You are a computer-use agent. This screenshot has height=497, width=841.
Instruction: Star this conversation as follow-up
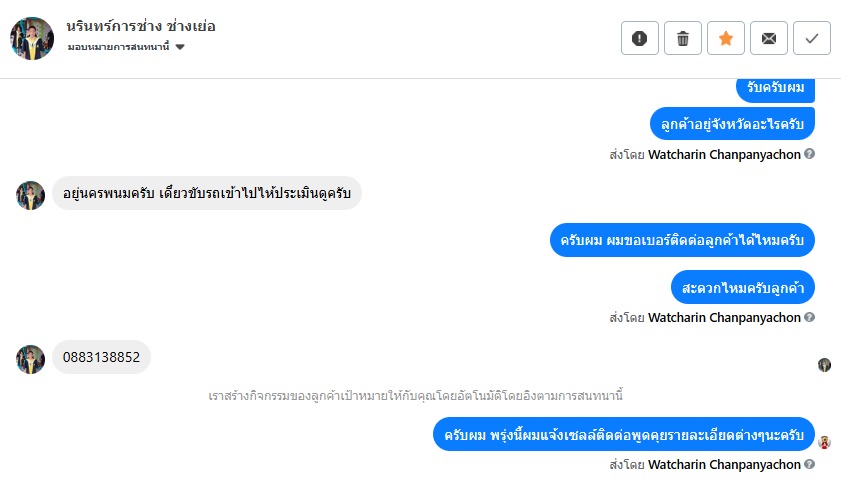pyautogui.click(x=726, y=38)
